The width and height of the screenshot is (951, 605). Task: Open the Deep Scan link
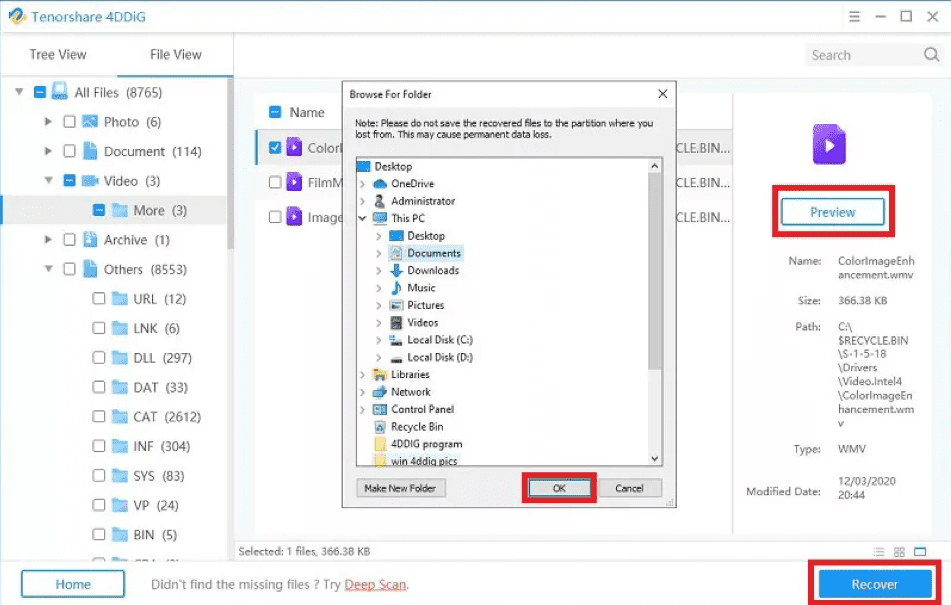(x=375, y=584)
